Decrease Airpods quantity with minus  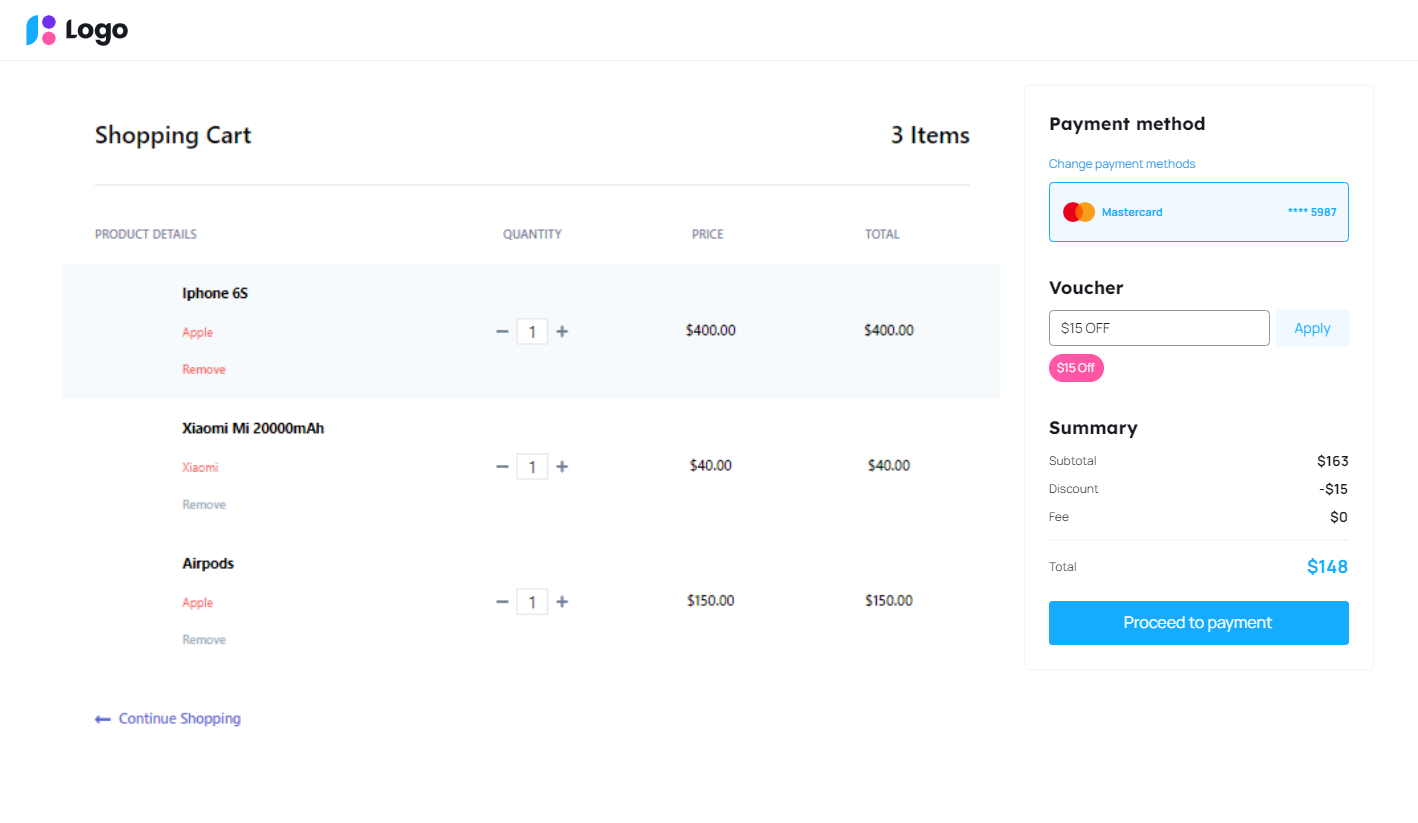(502, 601)
